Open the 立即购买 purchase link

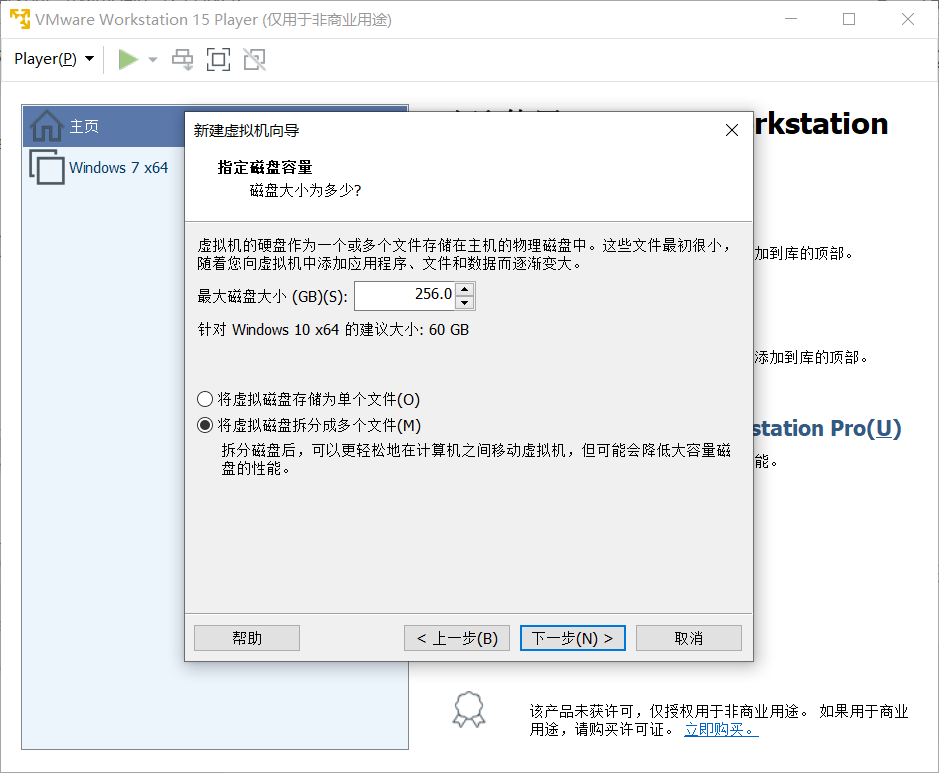[x=721, y=729]
